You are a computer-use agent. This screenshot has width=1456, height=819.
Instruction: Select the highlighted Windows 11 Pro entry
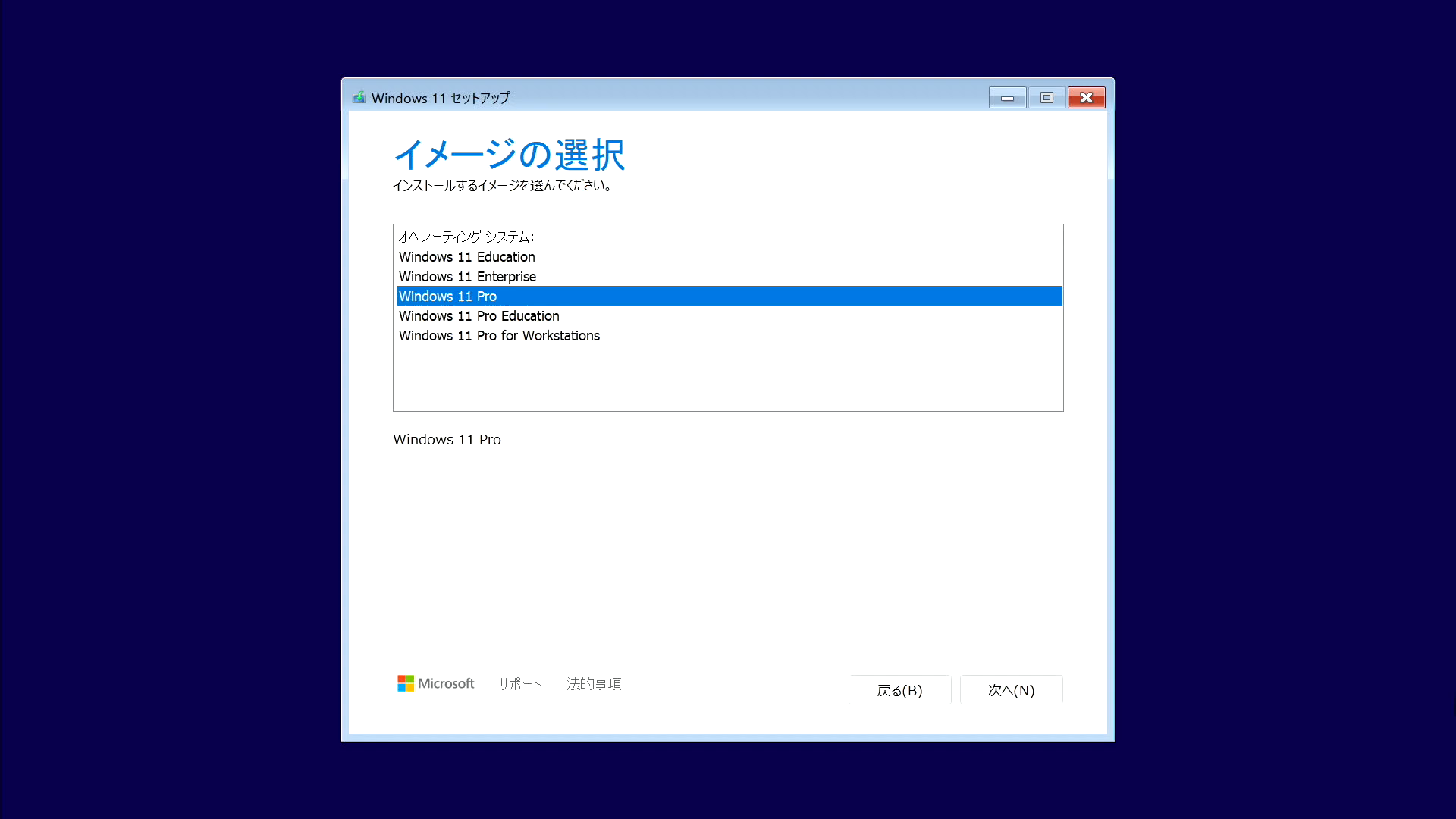tap(730, 297)
